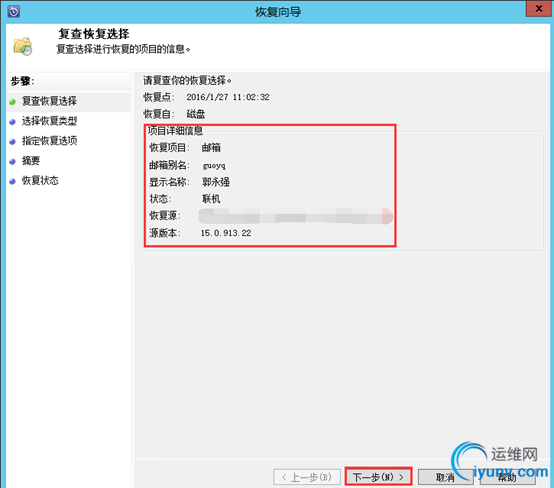The height and width of the screenshot is (488, 554).
Task: Click the 邮箱别名: field label
Action: pyautogui.click(x=170, y=165)
